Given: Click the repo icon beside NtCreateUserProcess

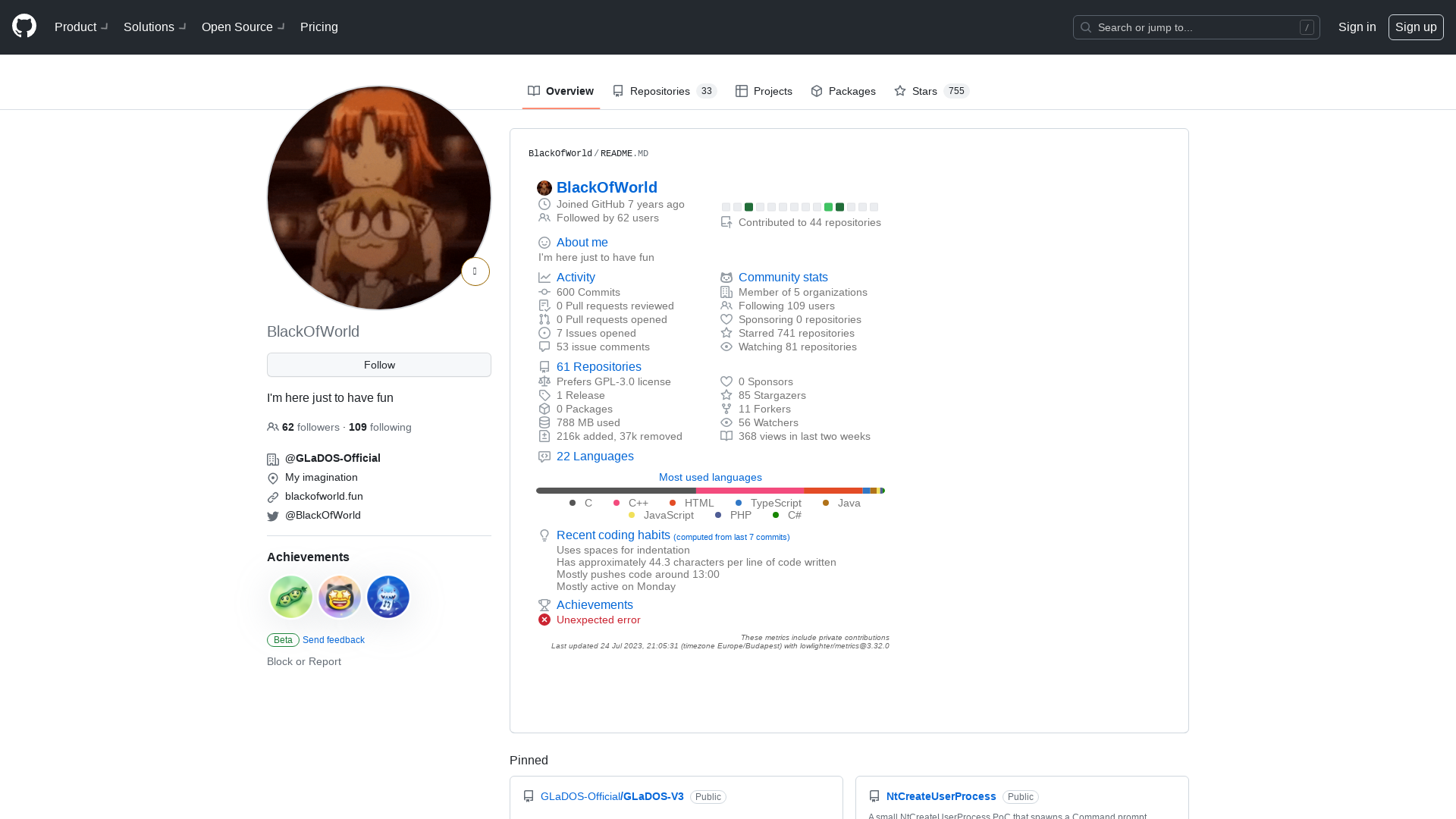Looking at the screenshot, I should coord(874,796).
